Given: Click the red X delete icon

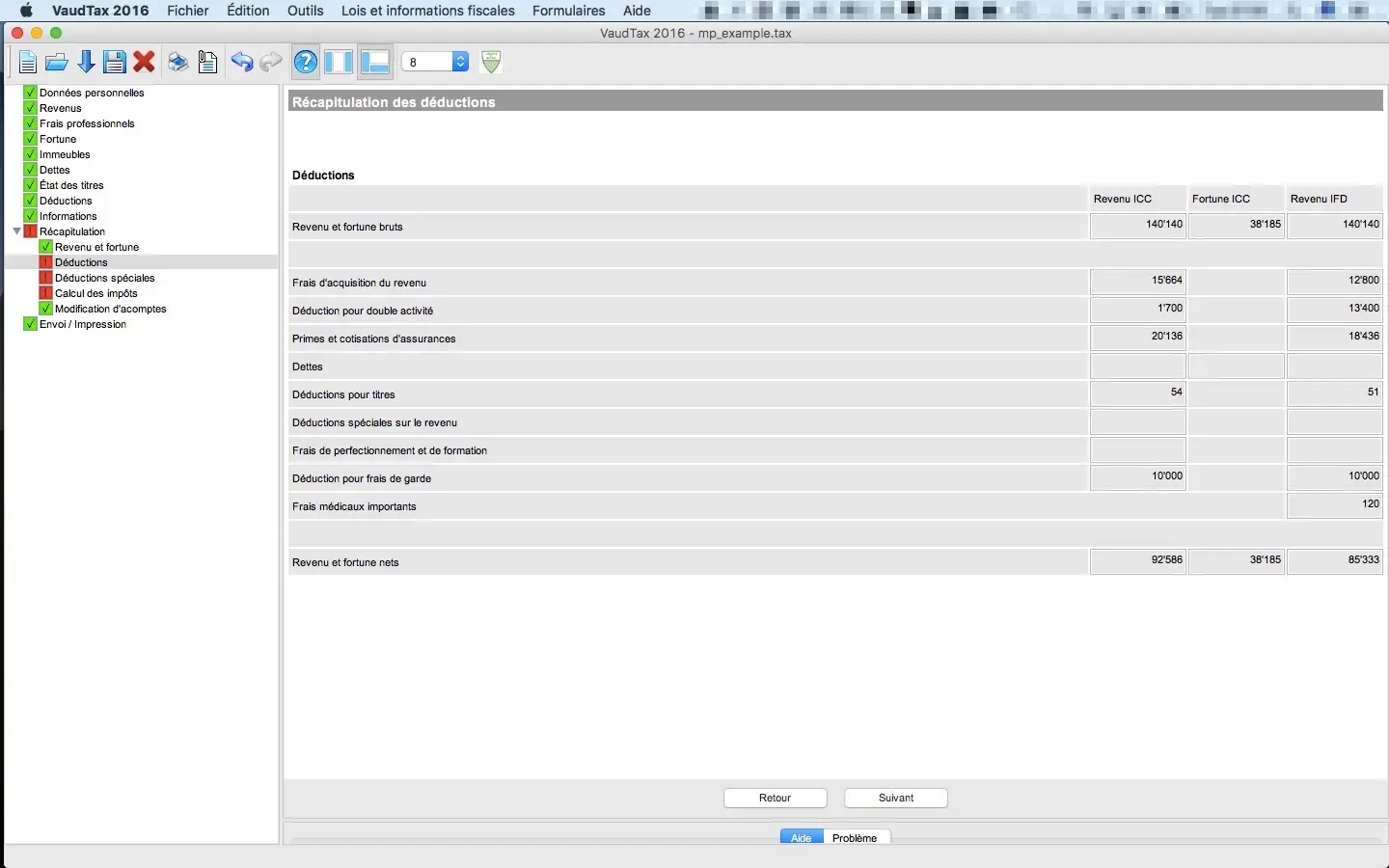Looking at the screenshot, I should tap(144, 63).
